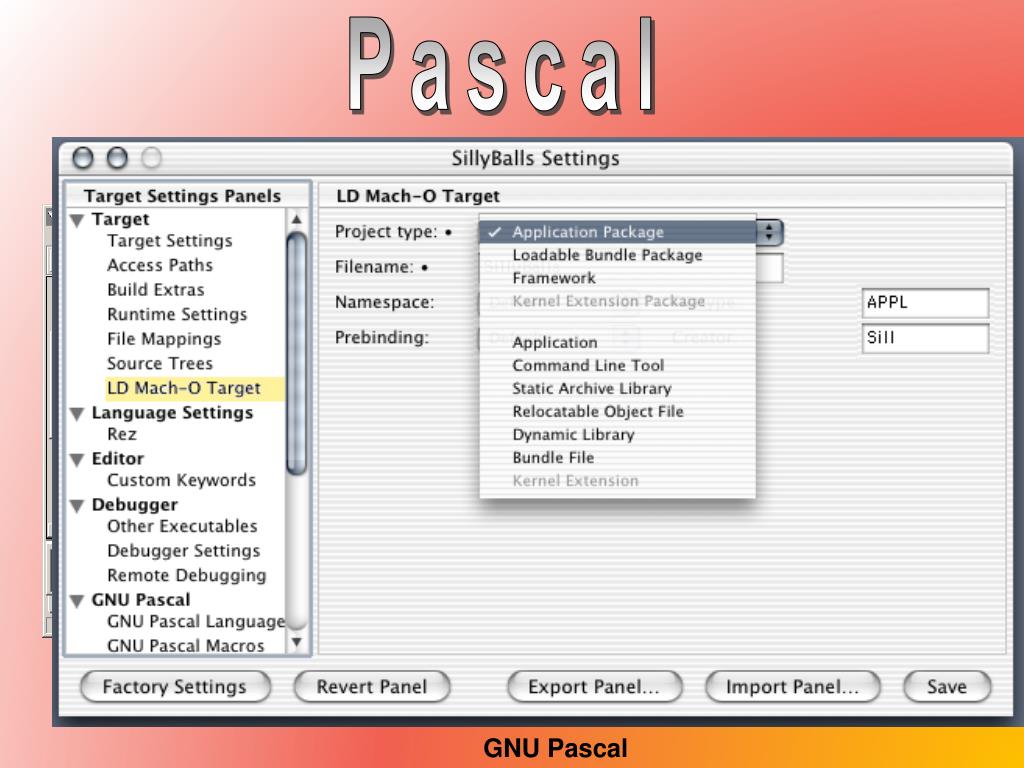Choose Loadable Bundle Package menu item
The height and width of the screenshot is (768, 1024).
(x=617, y=255)
